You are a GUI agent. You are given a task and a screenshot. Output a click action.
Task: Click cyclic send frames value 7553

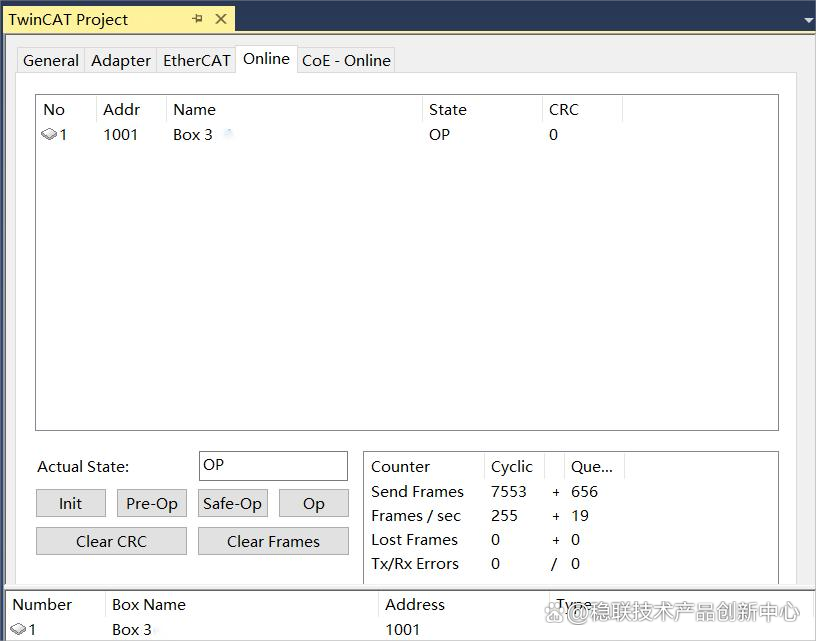pos(508,491)
